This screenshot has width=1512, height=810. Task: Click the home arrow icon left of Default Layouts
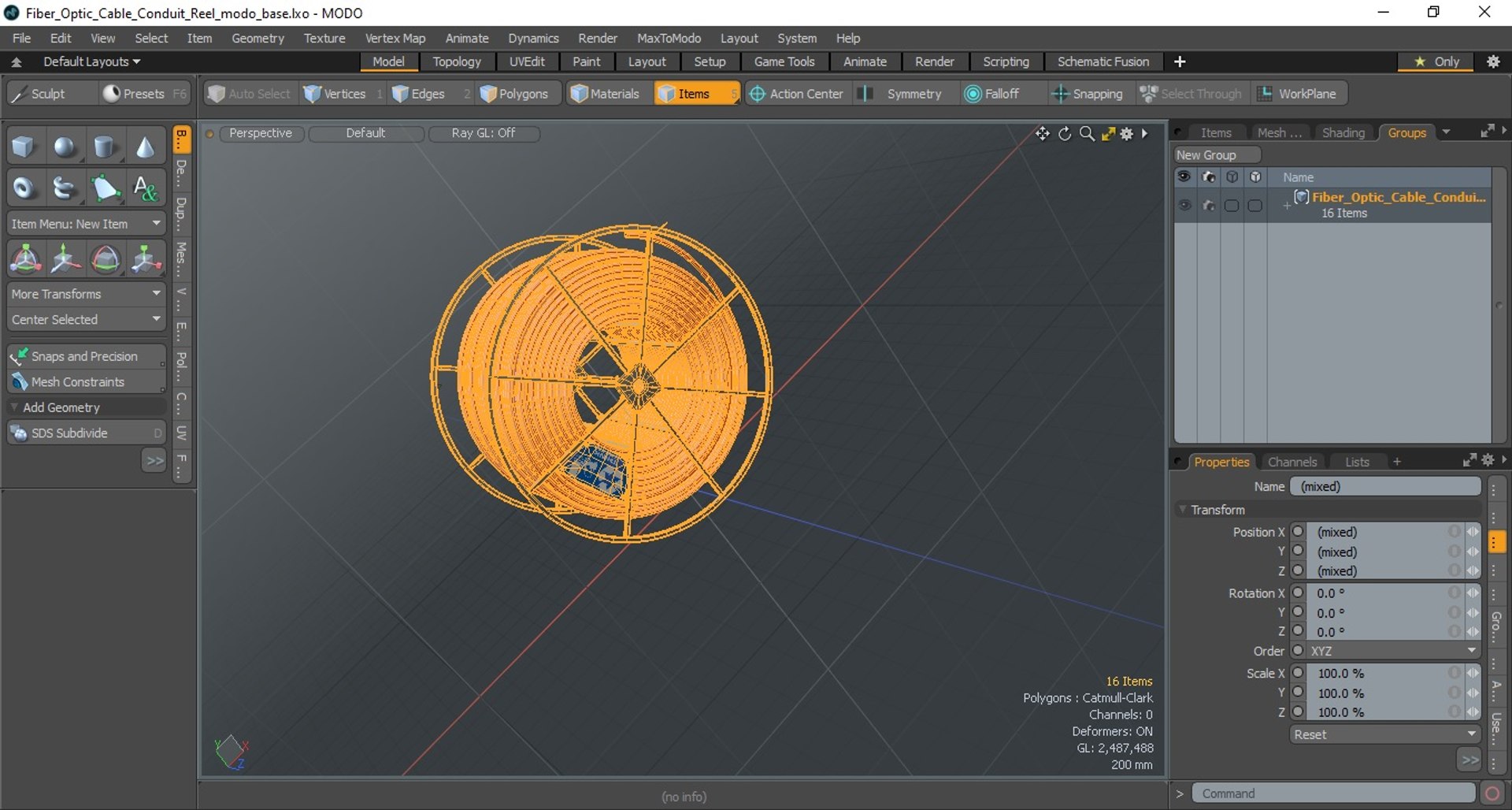pos(17,62)
